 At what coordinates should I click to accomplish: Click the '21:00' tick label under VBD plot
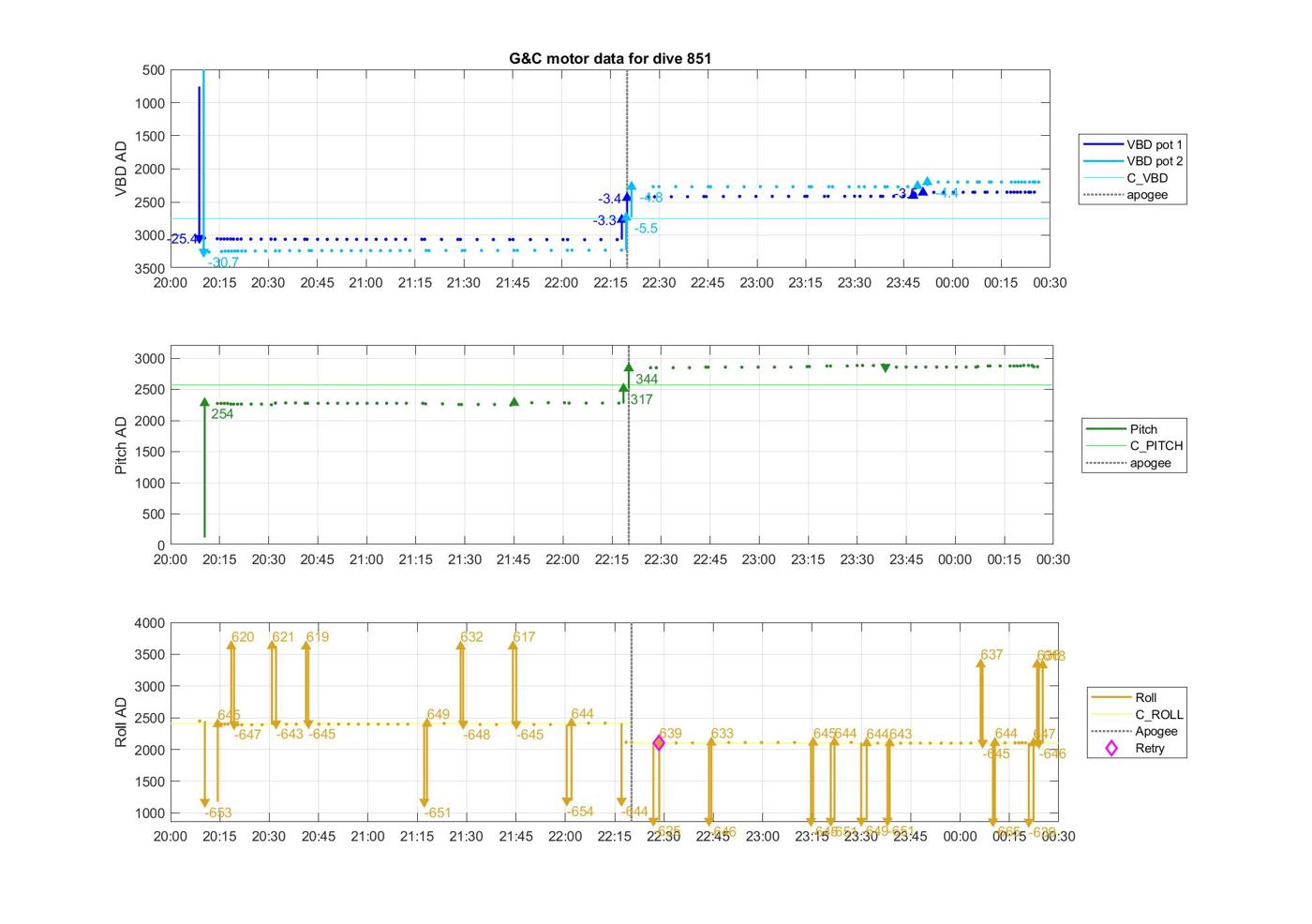pos(365,282)
